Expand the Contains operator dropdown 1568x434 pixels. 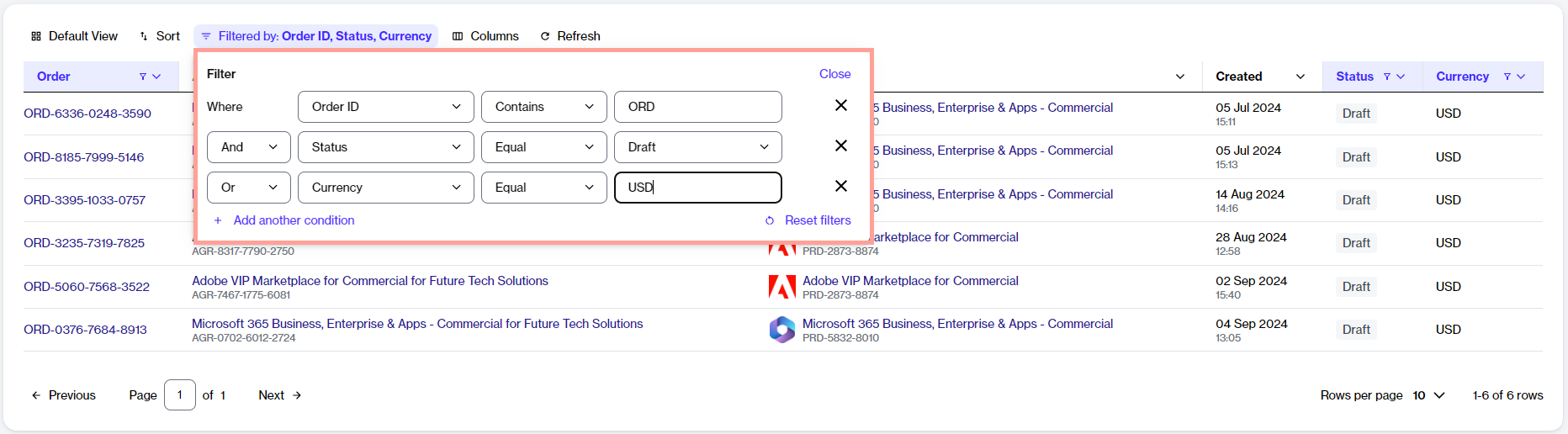pos(543,107)
